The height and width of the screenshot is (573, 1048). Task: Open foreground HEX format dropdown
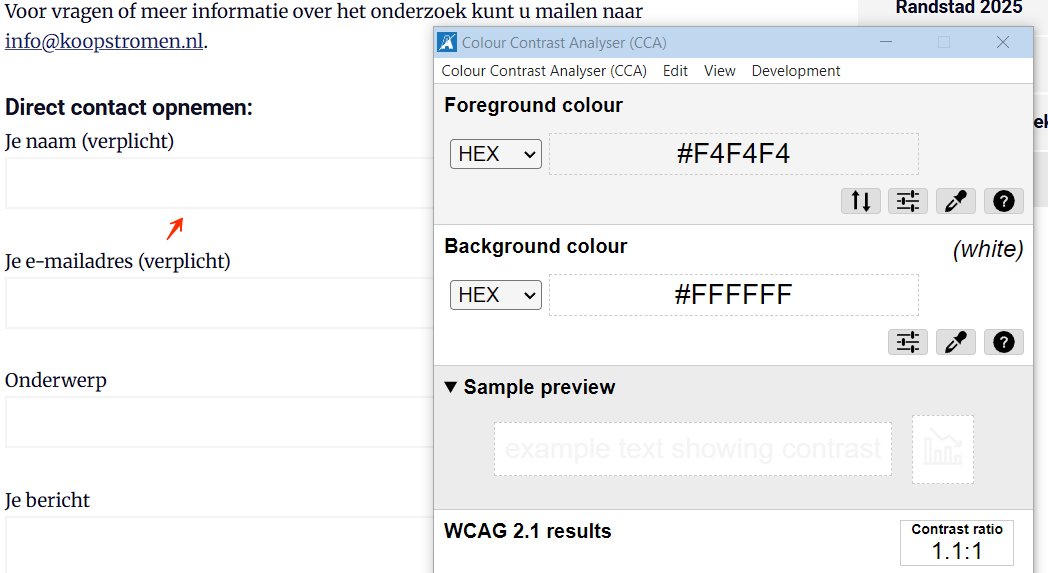tap(495, 154)
